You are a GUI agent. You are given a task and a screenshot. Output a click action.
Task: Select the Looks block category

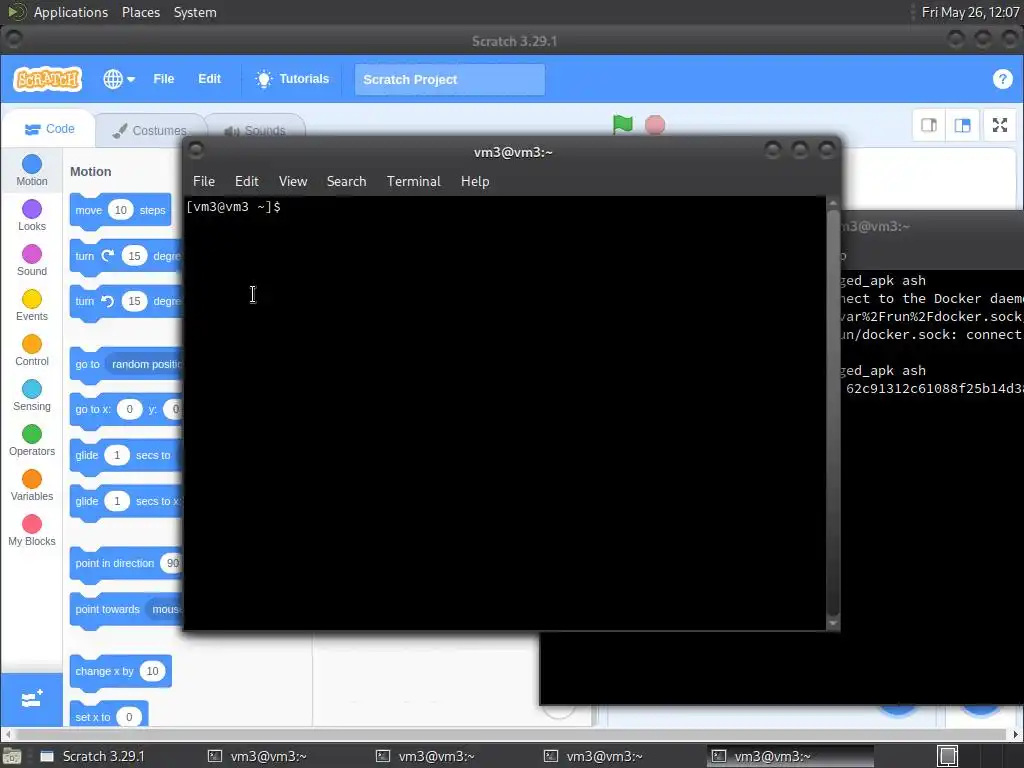coord(31,216)
